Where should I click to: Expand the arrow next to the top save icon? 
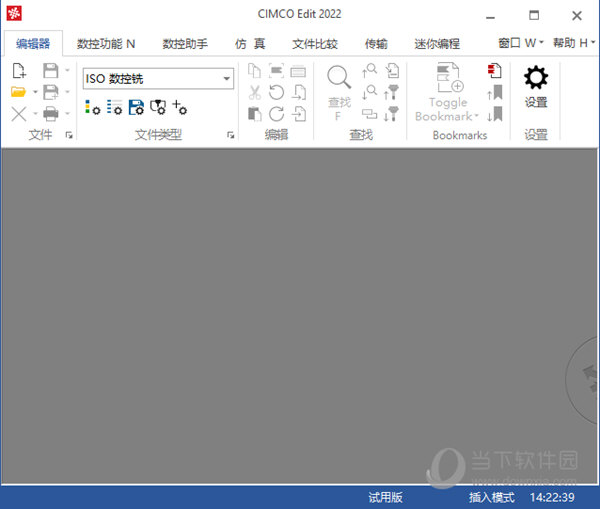coord(67,70)
